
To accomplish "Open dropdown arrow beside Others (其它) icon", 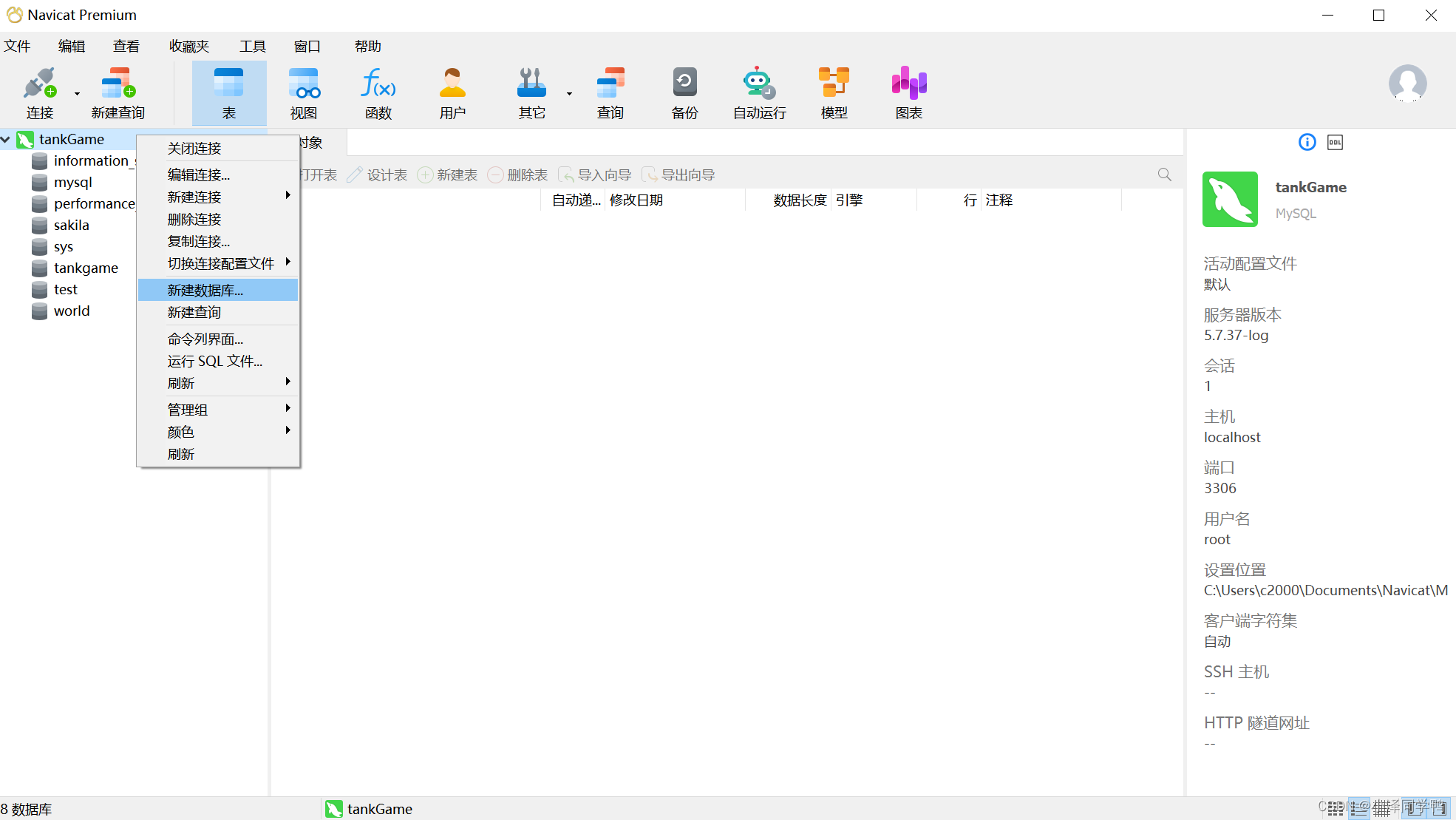I will pos(569,94).
